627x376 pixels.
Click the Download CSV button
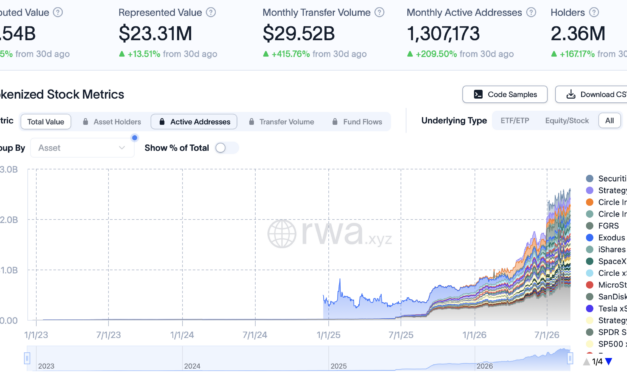pos(592,94)
